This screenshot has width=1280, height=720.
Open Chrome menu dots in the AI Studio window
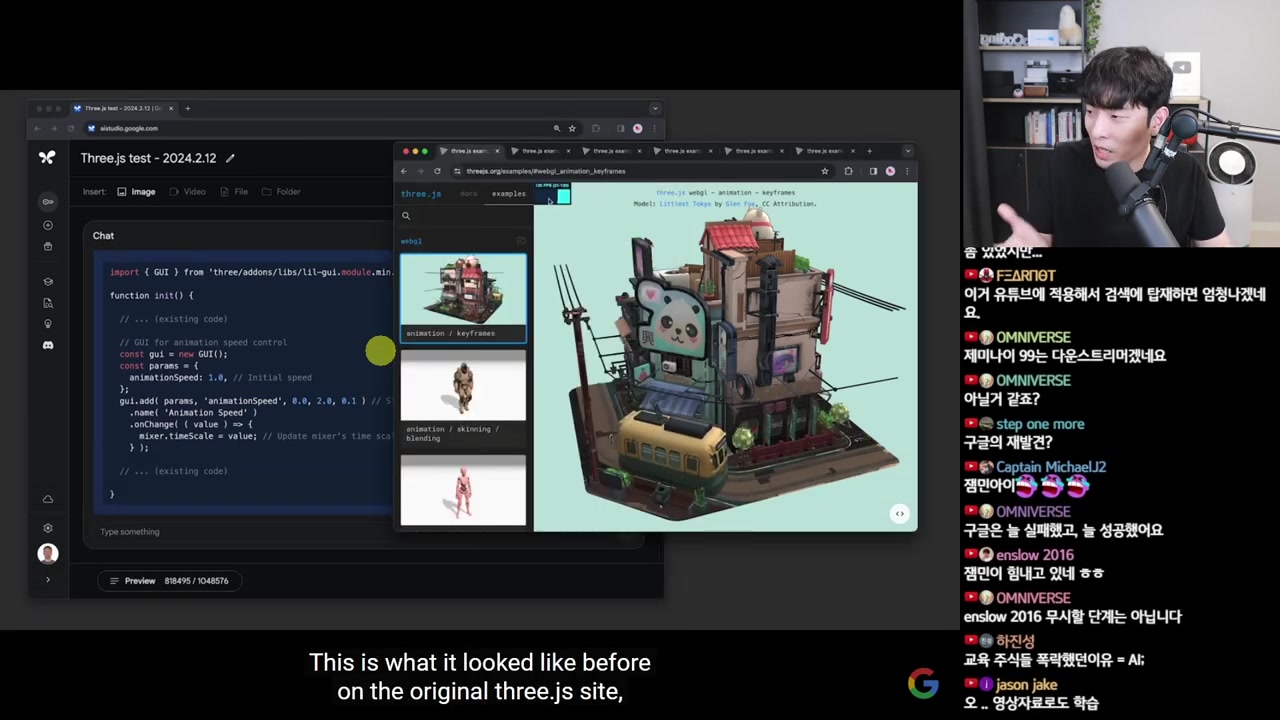(x=654, y=128)
